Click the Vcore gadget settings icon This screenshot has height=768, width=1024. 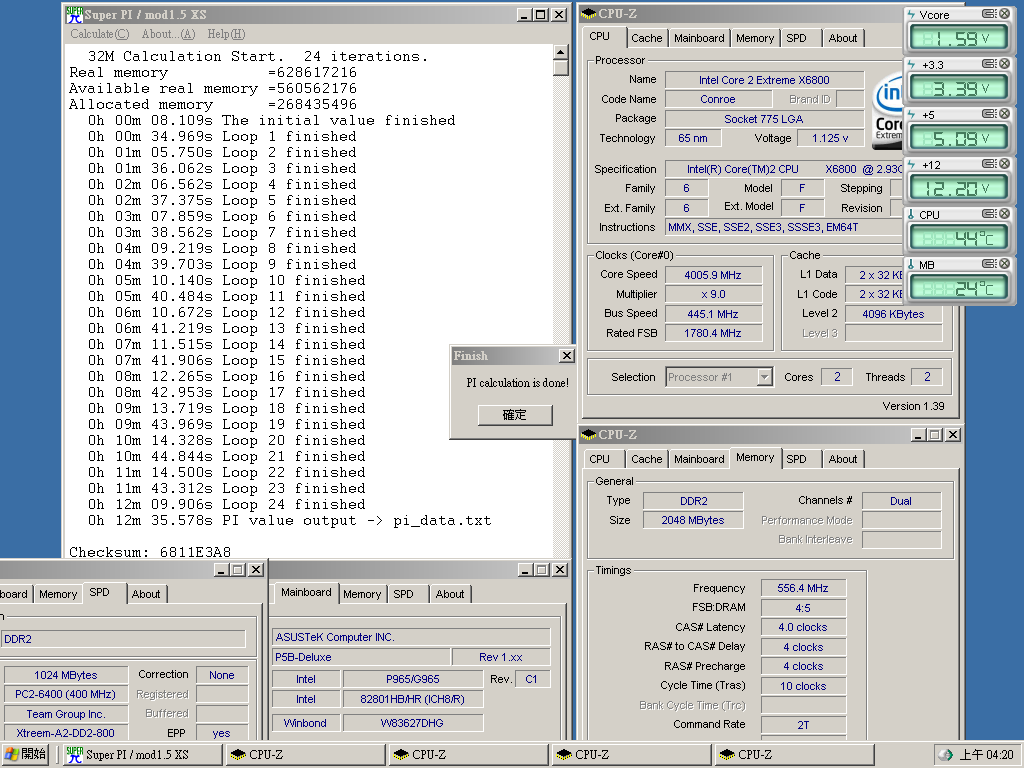(x=989, y=14)
